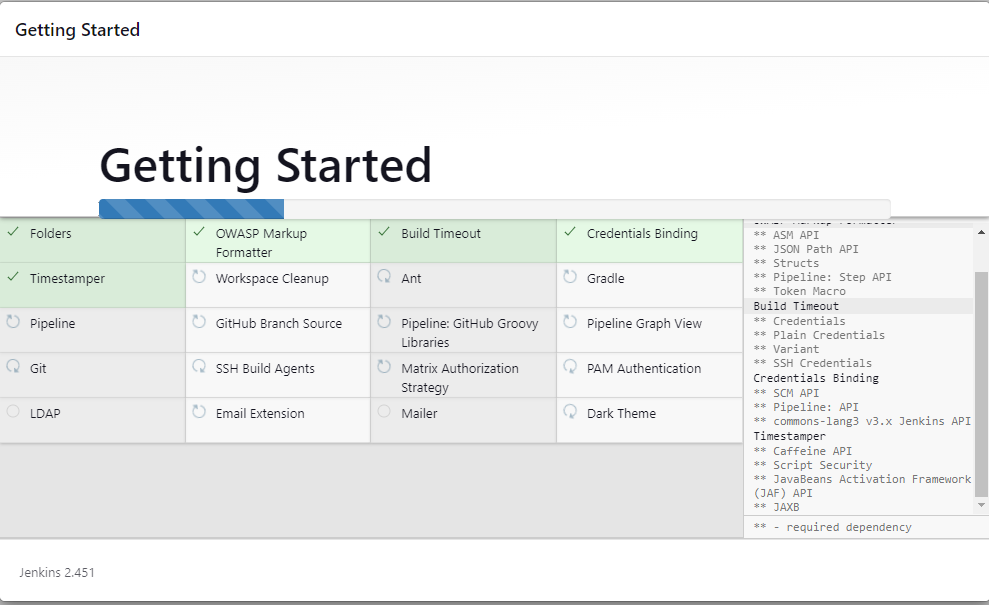989x605 pixels.
Task: Click the Timestamper plugin name in grid
Action: coord(67,278)
